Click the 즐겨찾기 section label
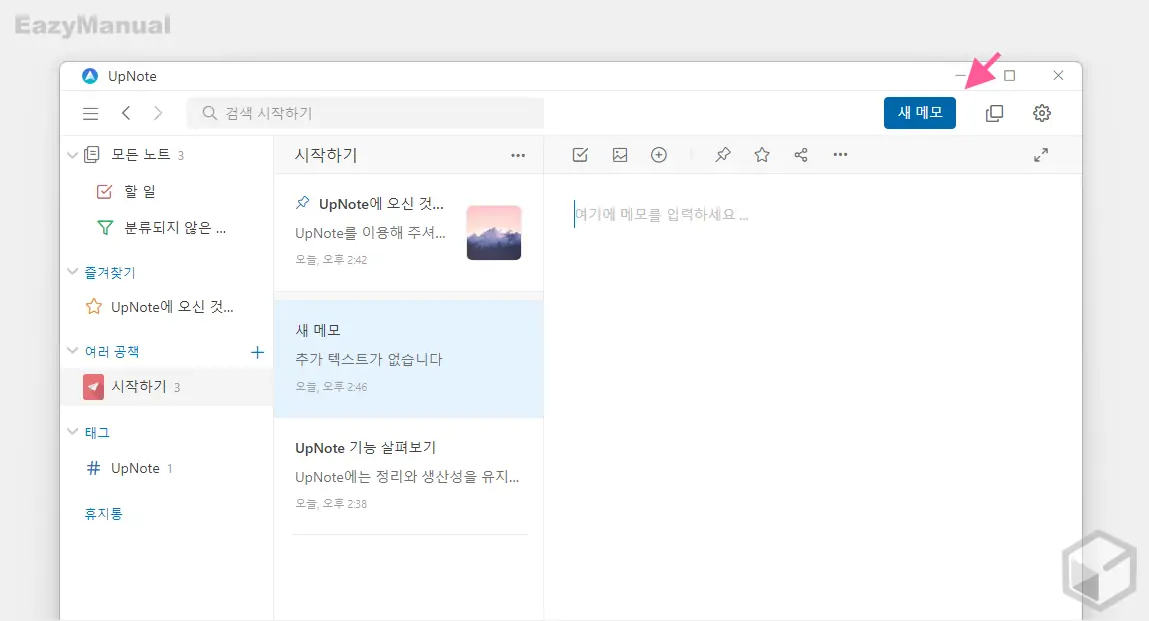 pos(110,272)
